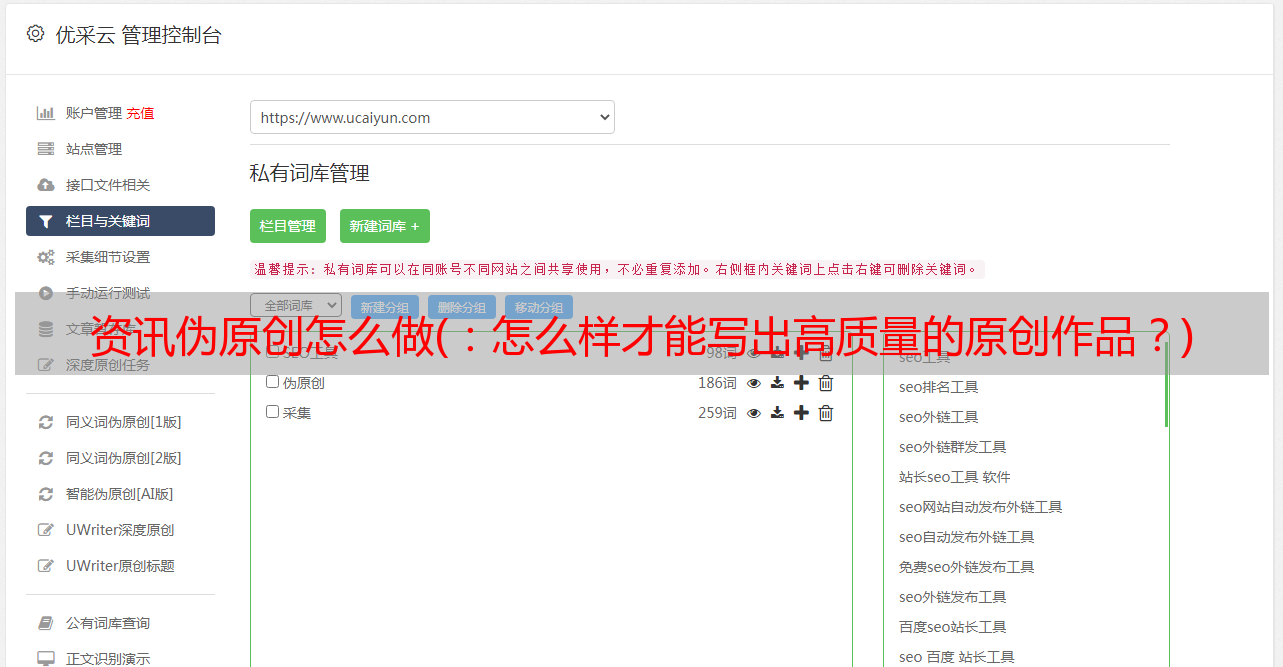Click plus icon on 采集 row
Image resolution: width=1283 pixels, height=667 pixels.
[x=801, y=413]
